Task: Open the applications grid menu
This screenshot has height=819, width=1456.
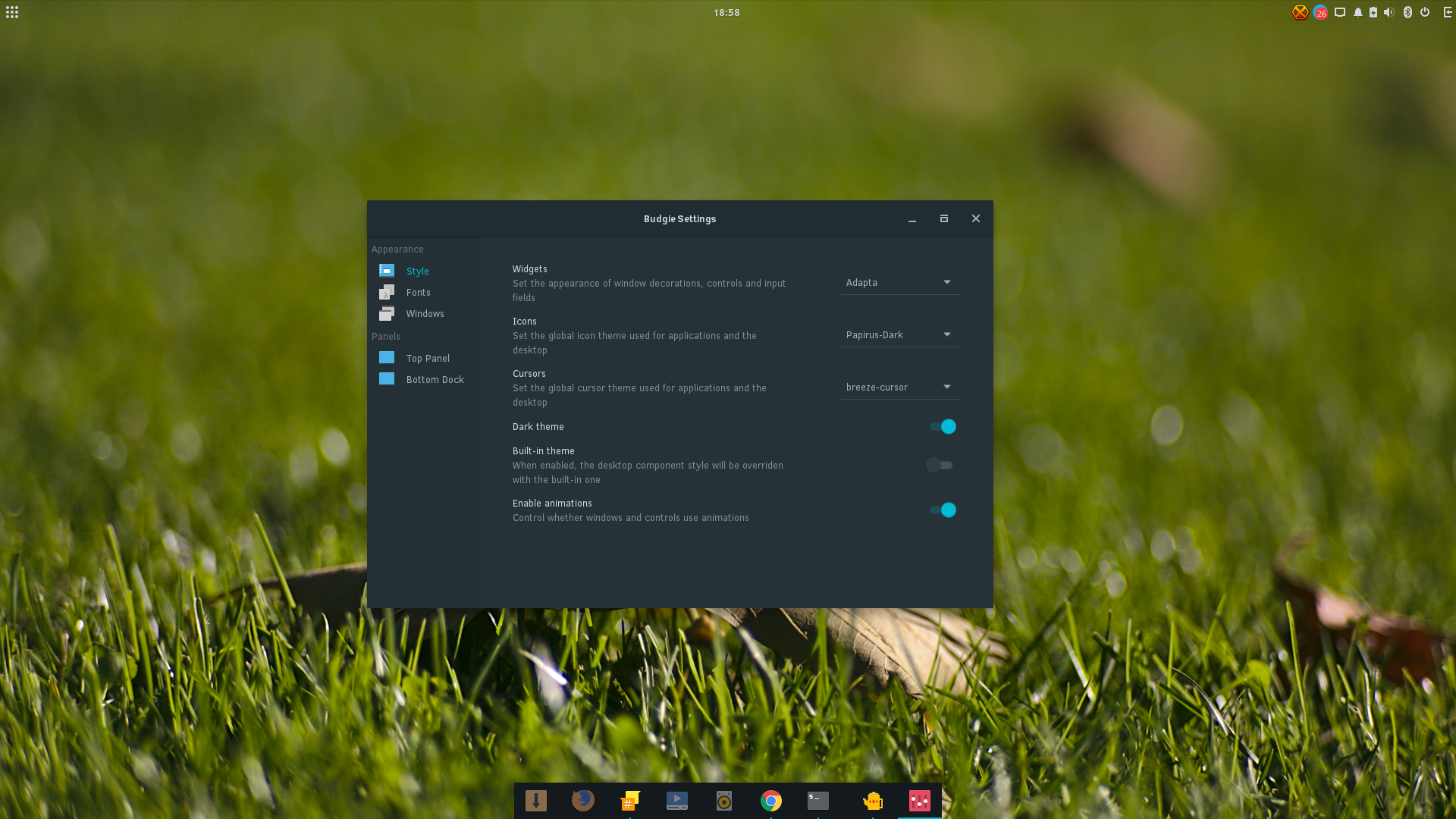Action: pos(12,12)
